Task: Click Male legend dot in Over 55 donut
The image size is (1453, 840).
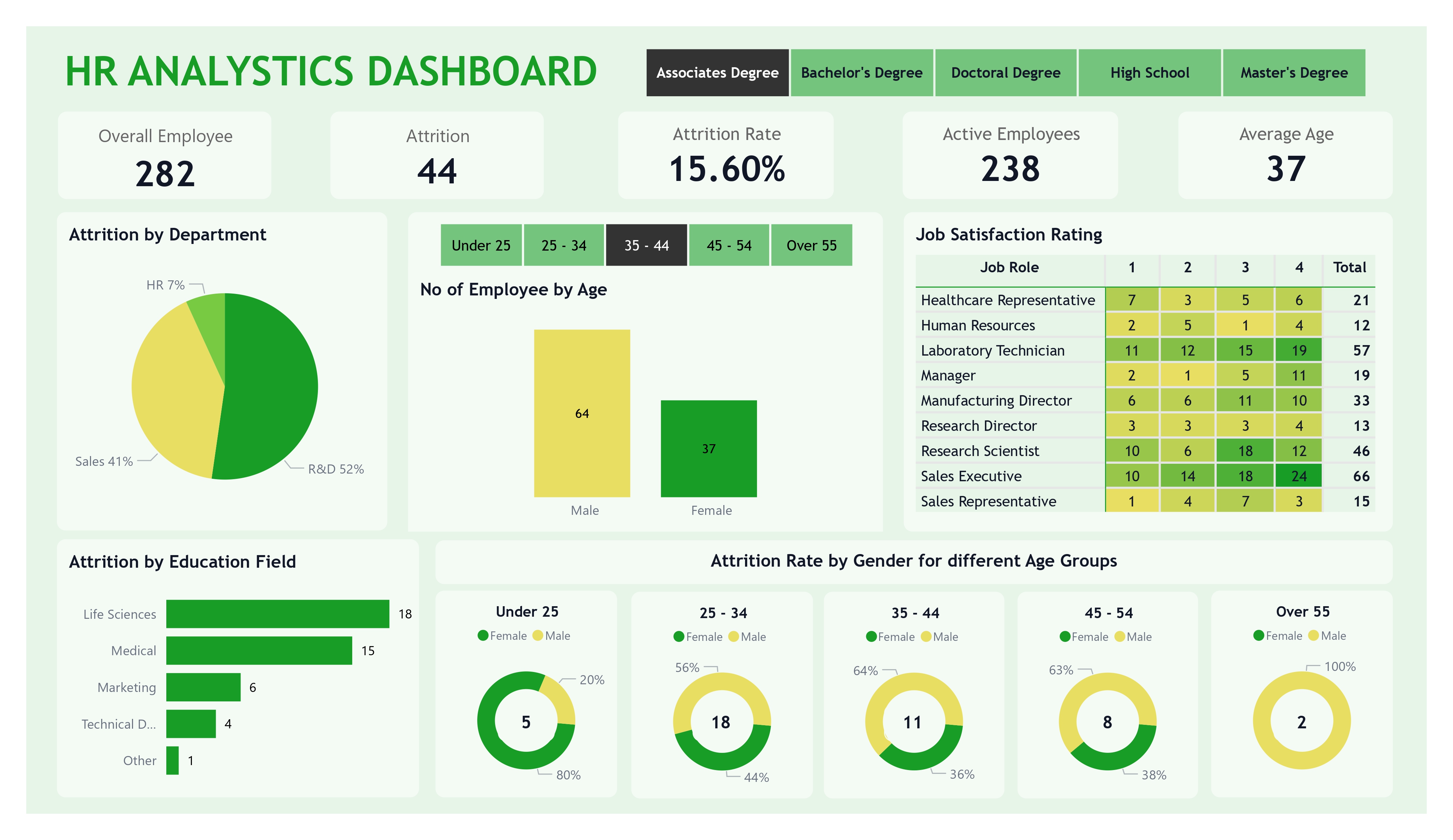Action: coord(1314,635)
